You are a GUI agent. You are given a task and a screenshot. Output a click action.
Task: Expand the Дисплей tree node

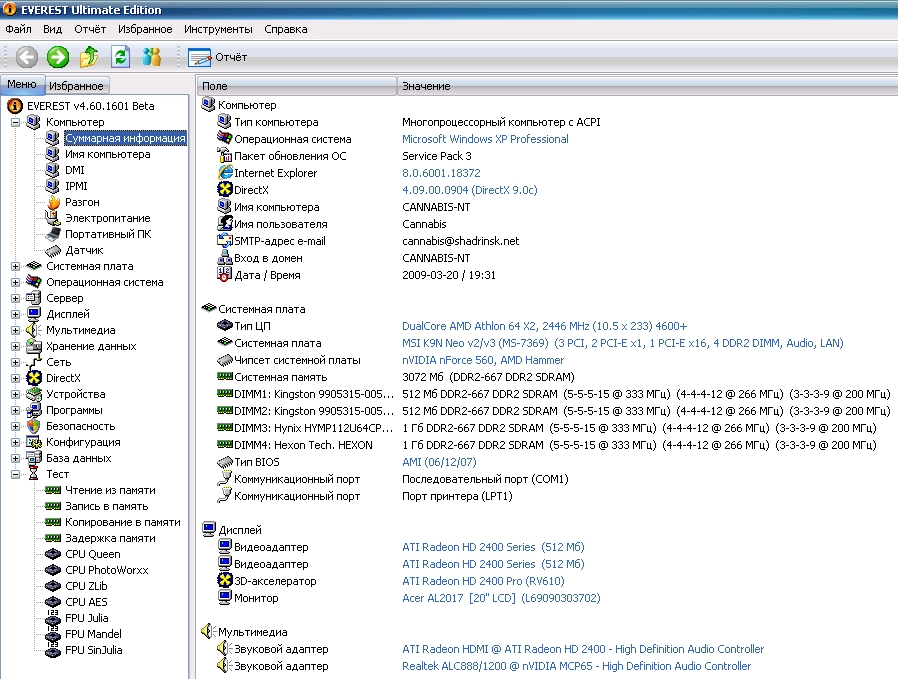point(16,314)
